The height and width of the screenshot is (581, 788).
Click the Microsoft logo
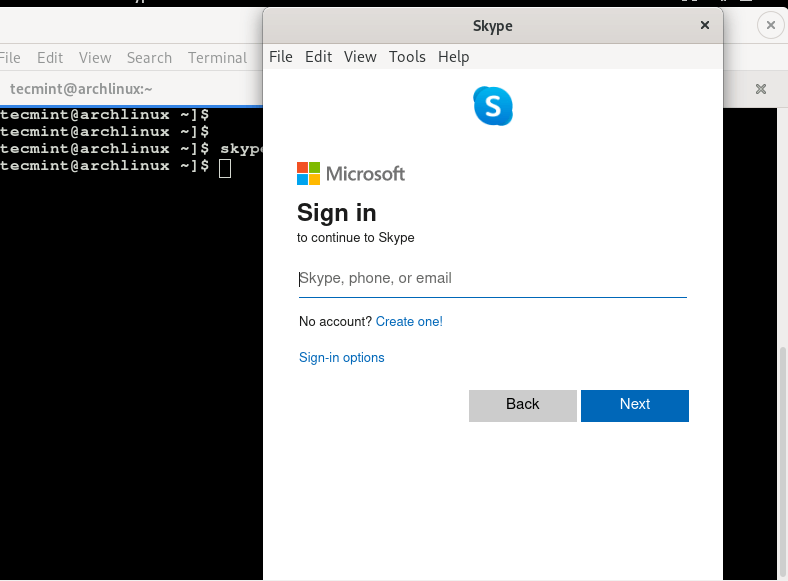[351, 173]
